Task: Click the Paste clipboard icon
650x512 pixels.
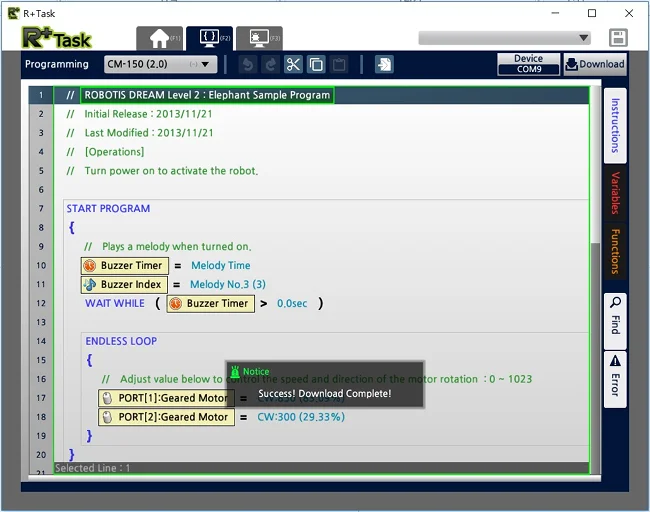Action: point(339,65)
